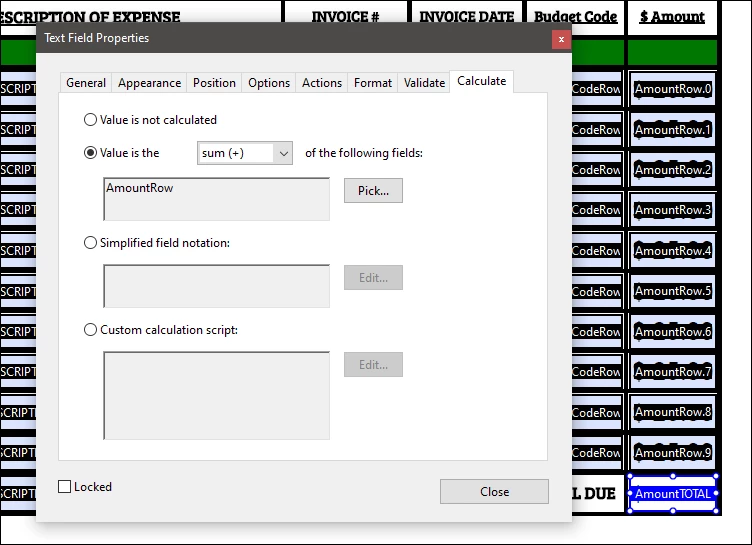The image size is (752, 545).
Task: Click the 'Budget Code' column header
Action: click(x=576, y=17)
